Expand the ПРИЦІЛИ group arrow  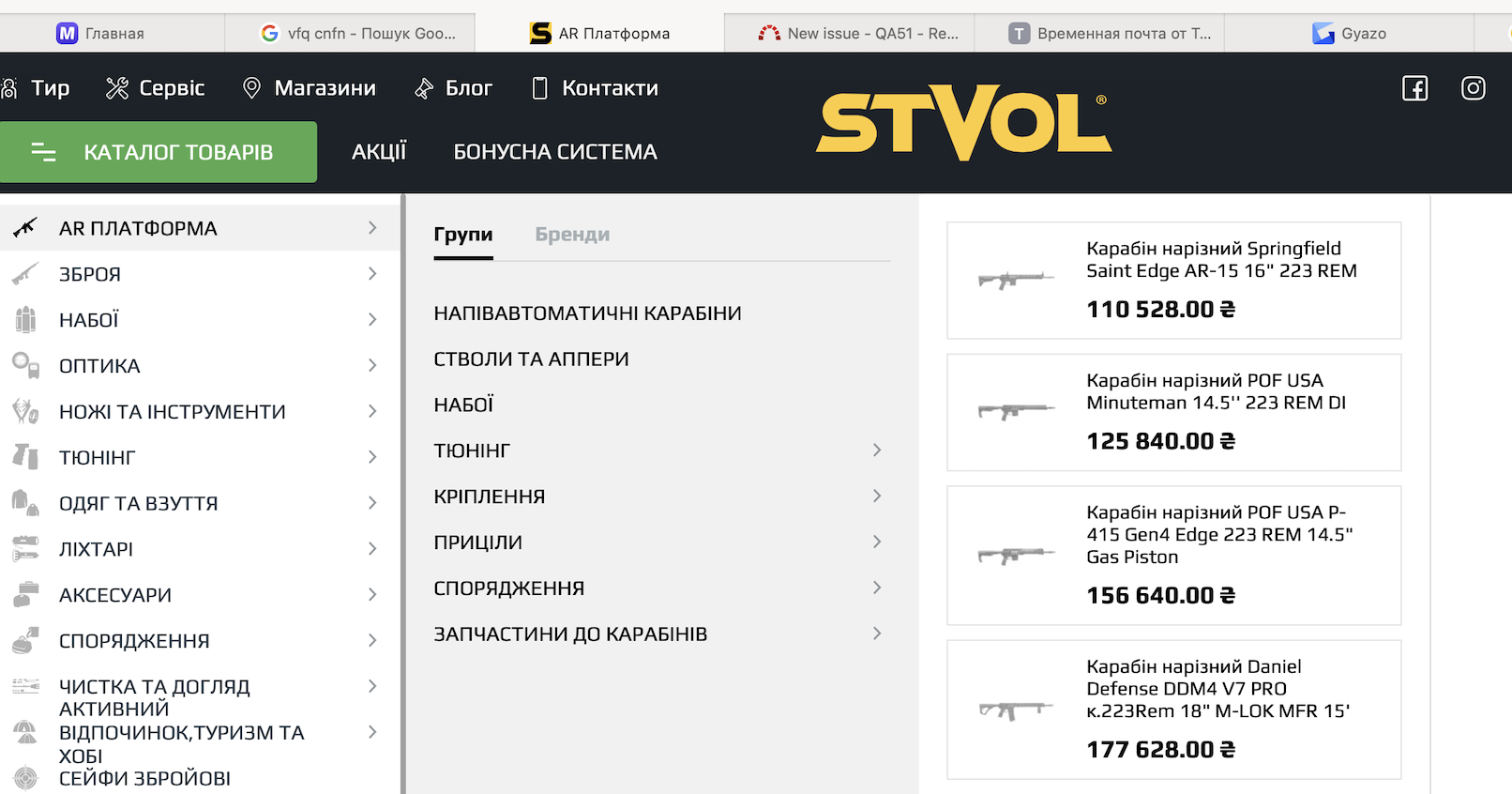pyautogui.click(x=877, y=542)
